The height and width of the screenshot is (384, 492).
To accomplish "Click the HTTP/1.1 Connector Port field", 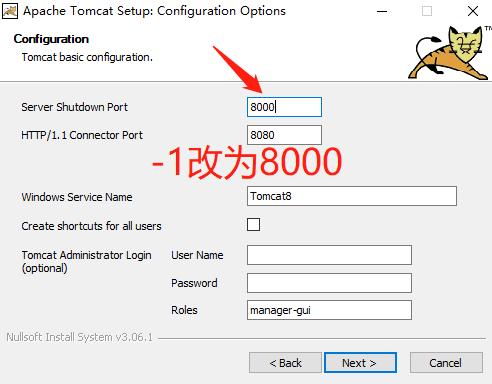I will click(284, 135).
